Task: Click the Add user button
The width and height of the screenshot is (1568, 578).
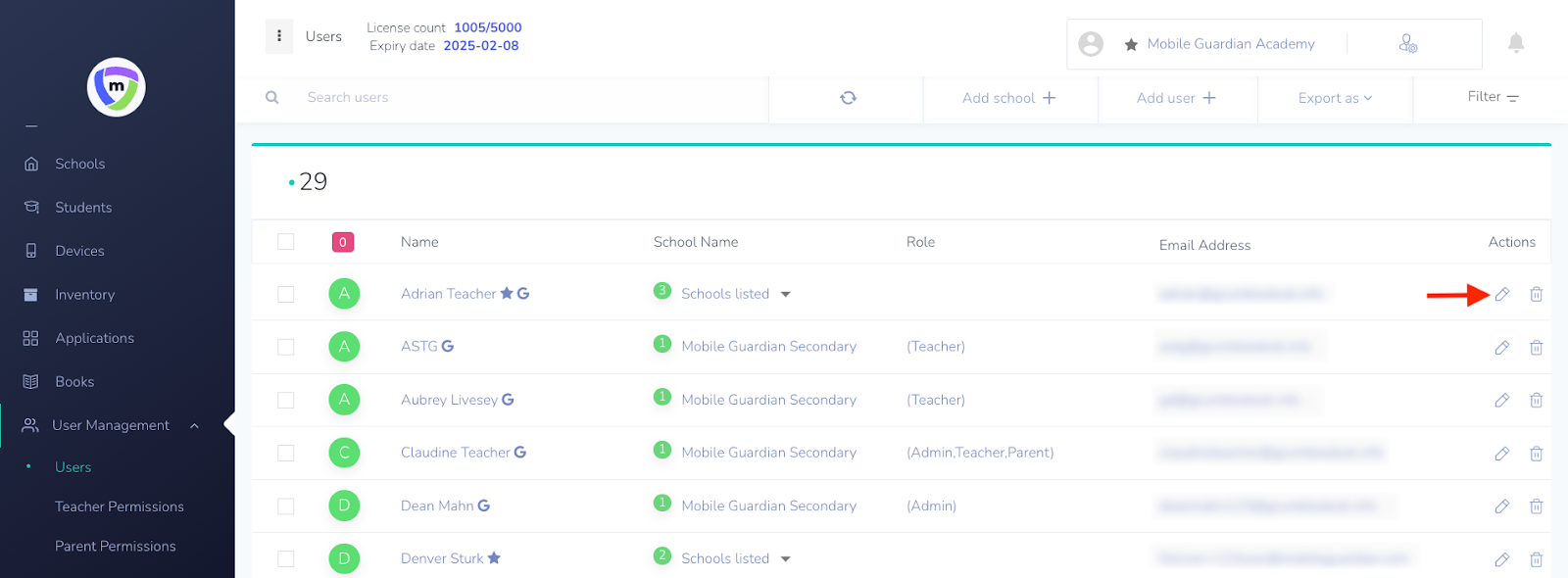Action: tap(1176, 98)
